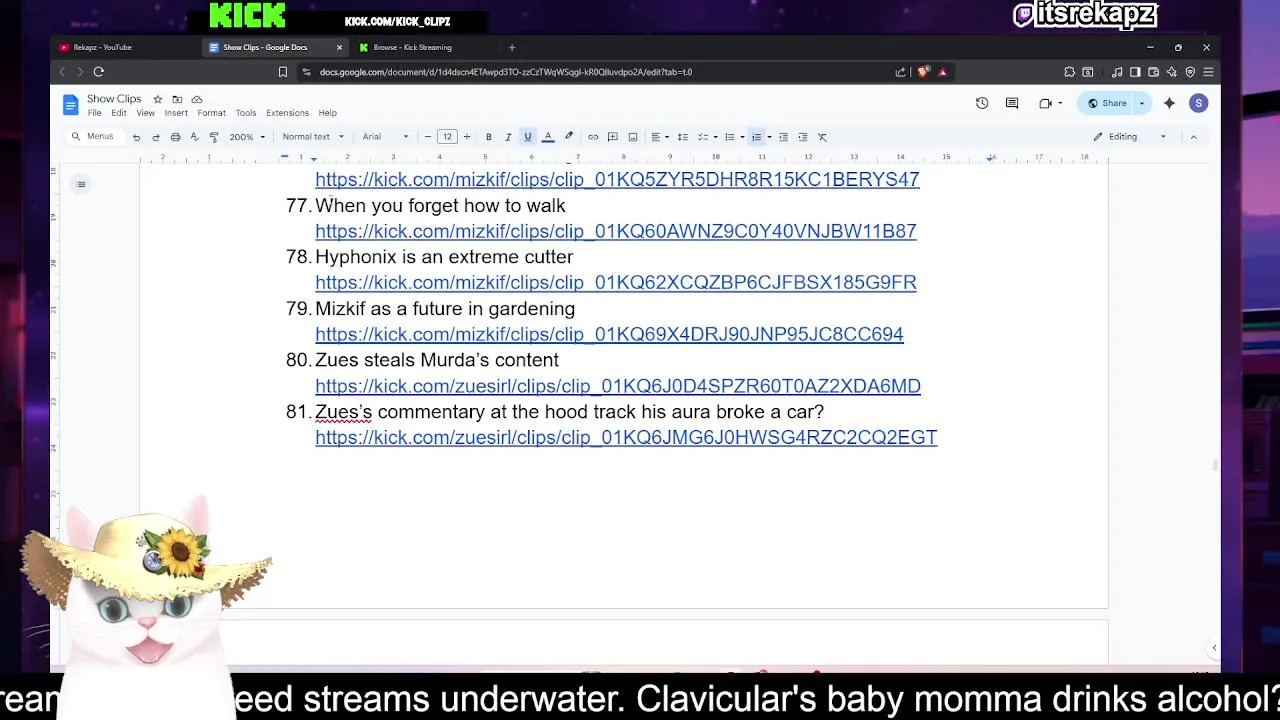Open the video call Meet dropdown
This screenshot has height=720, width=1280.
click(1060, 103)
